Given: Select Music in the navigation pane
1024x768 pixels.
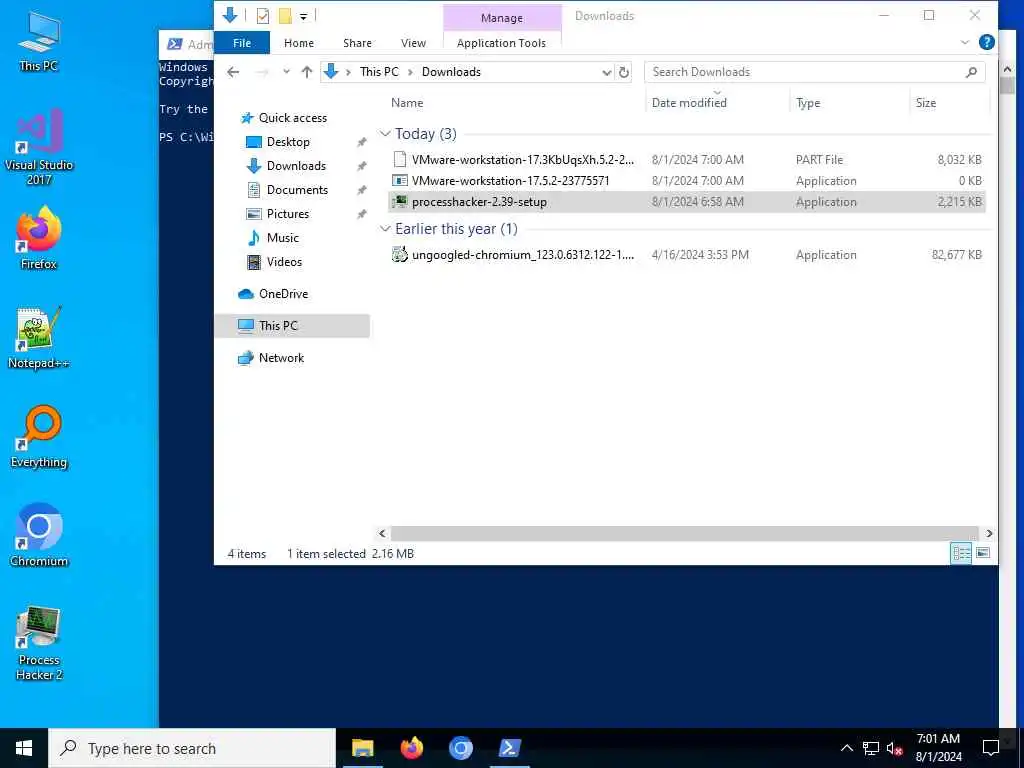Looking at the screenshot, I should coord(282,238).
